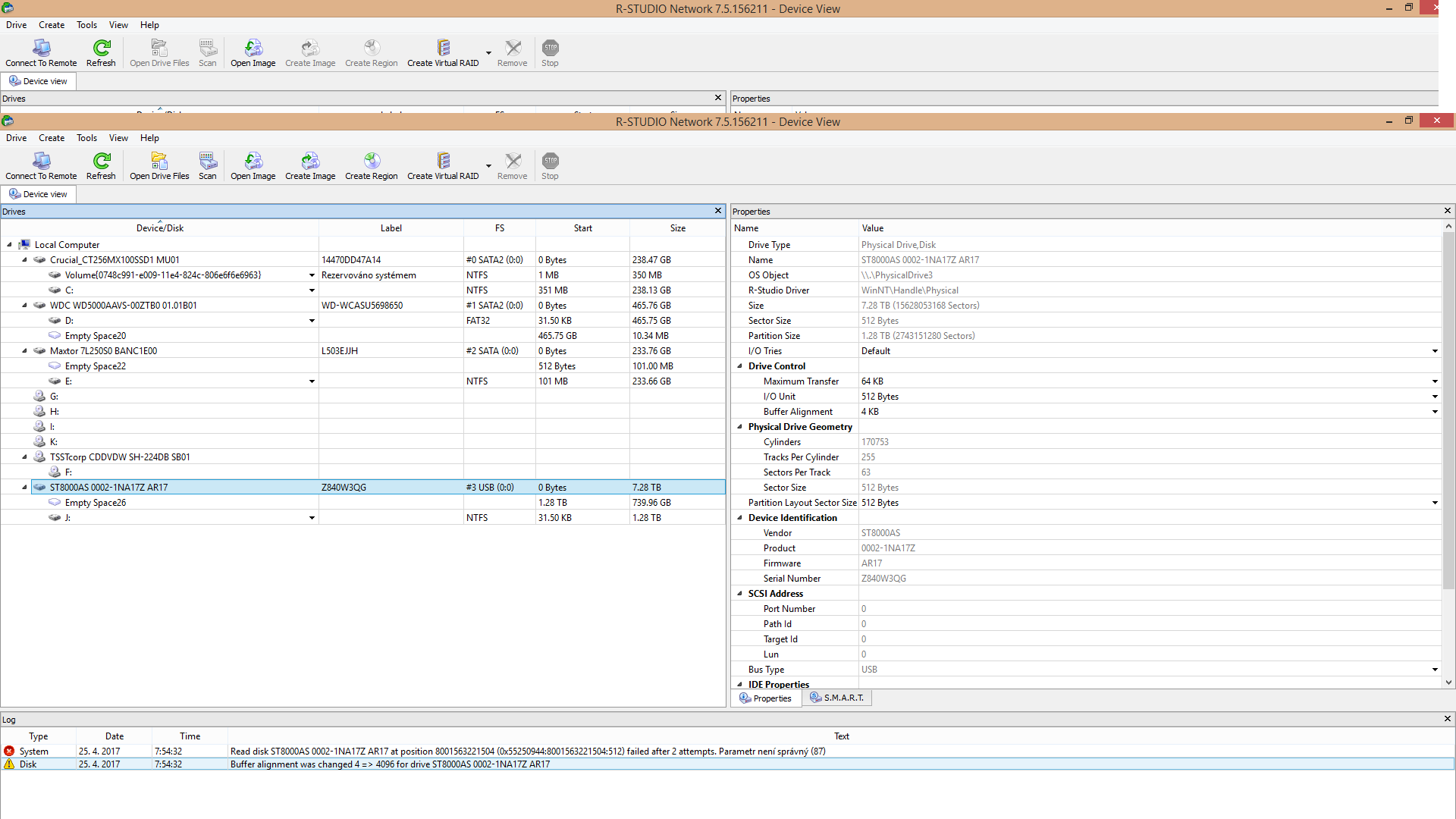Image resolution: width=1456 pixels, height=819 pixels.
Task: Collapse the Physical Drive Geometry section
Action: [739, 426]
